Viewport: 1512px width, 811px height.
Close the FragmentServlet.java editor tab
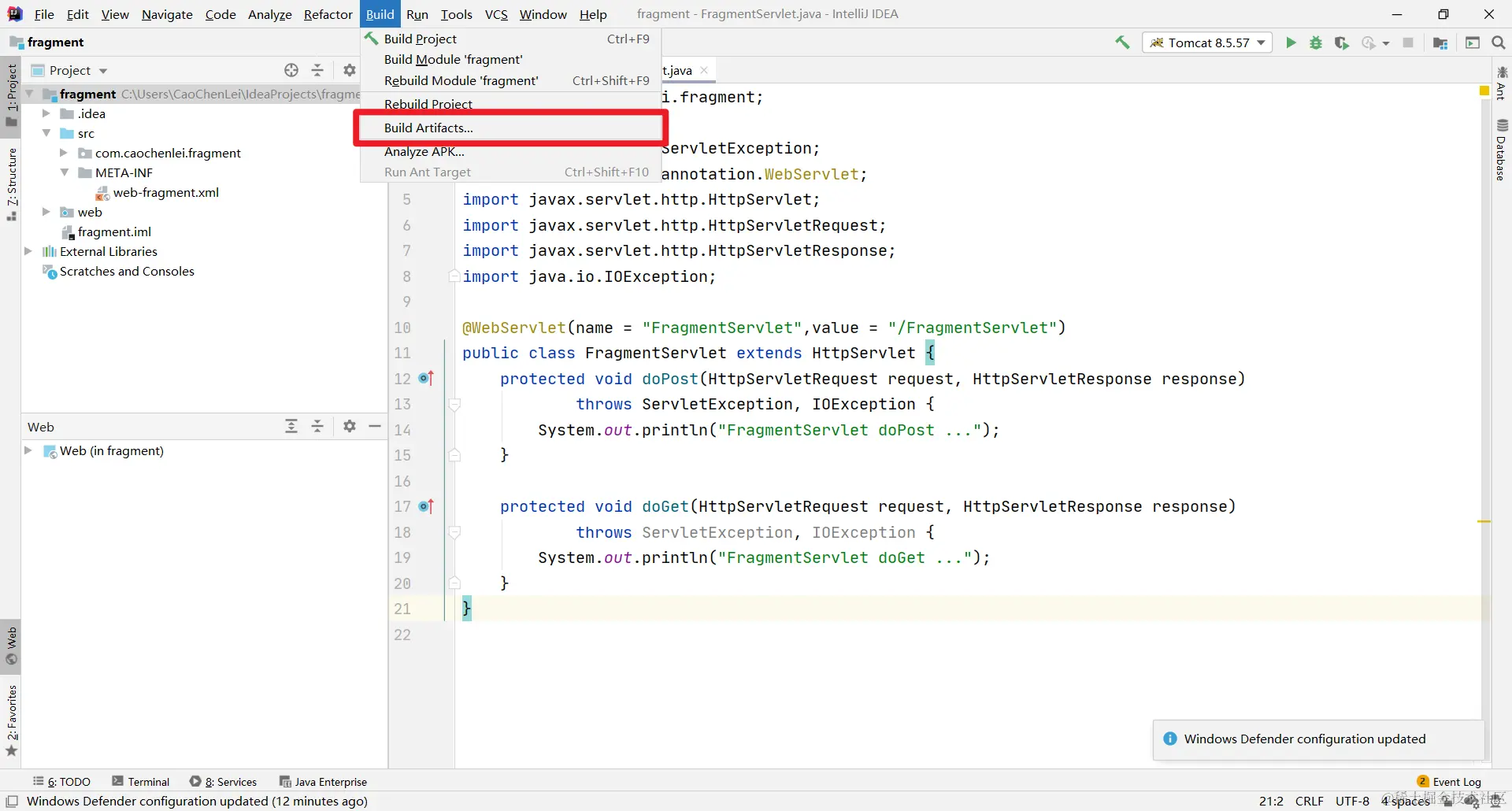point(704,70)
